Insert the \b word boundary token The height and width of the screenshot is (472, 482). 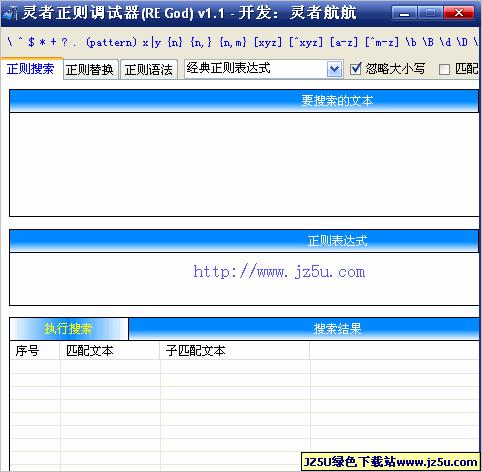tap(411, 42)
